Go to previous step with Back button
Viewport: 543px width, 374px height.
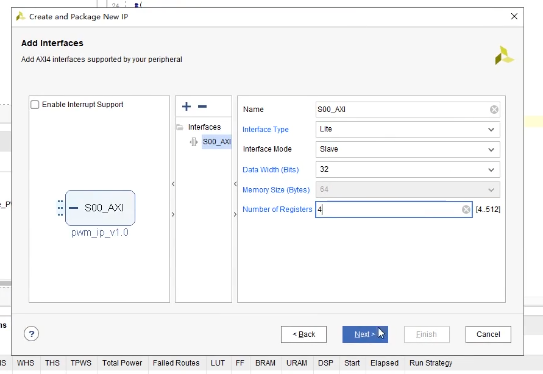[304, 334]
